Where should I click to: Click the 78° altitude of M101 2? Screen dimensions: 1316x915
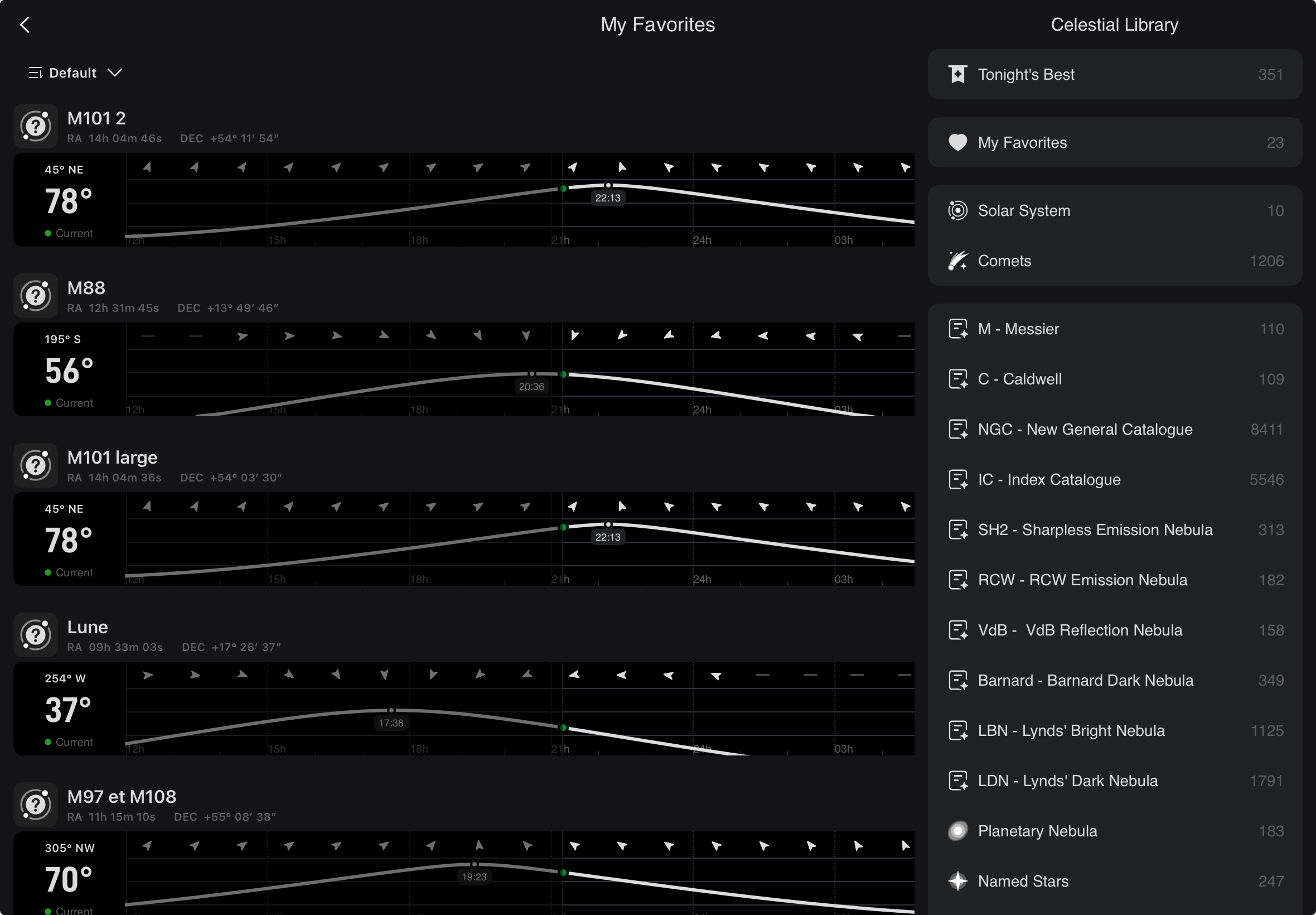[x=69, y=202]
